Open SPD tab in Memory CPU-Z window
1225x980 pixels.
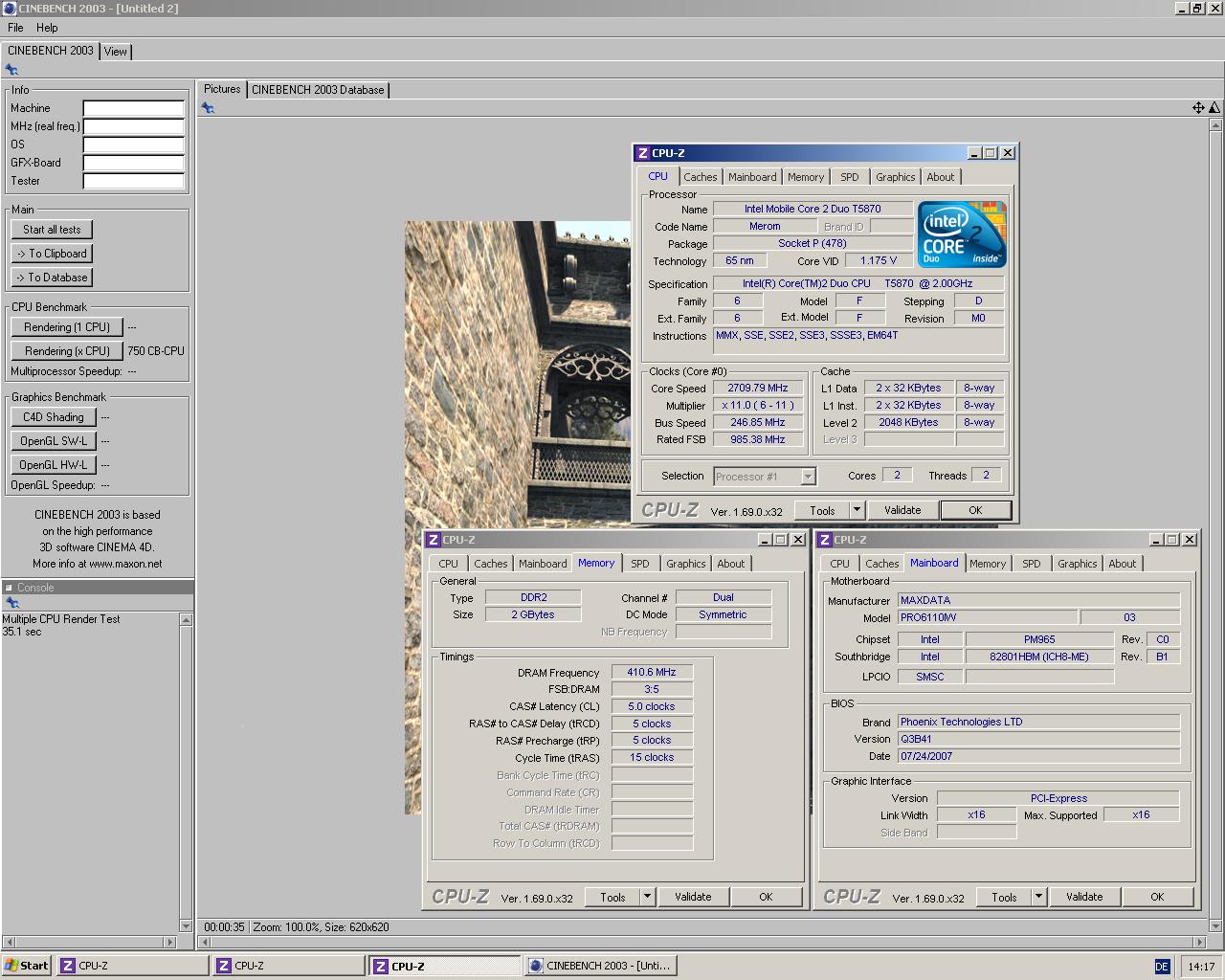click(x=640, y=564)
